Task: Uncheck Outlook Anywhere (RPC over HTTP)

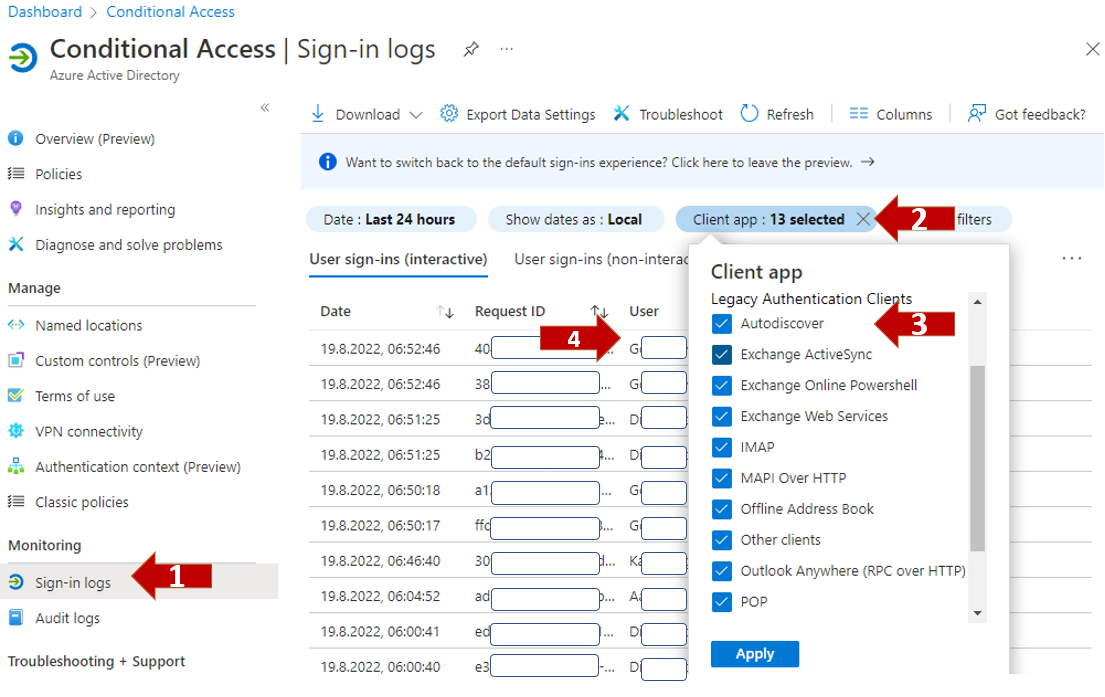Action: coord(722,571)
